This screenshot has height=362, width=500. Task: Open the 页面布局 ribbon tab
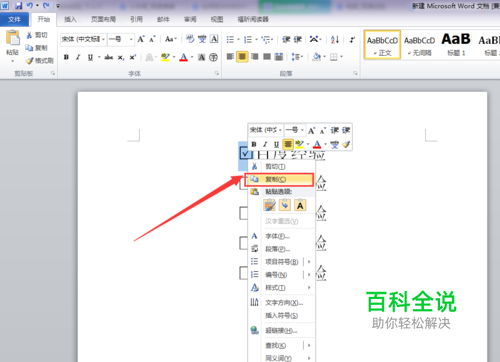103,19
